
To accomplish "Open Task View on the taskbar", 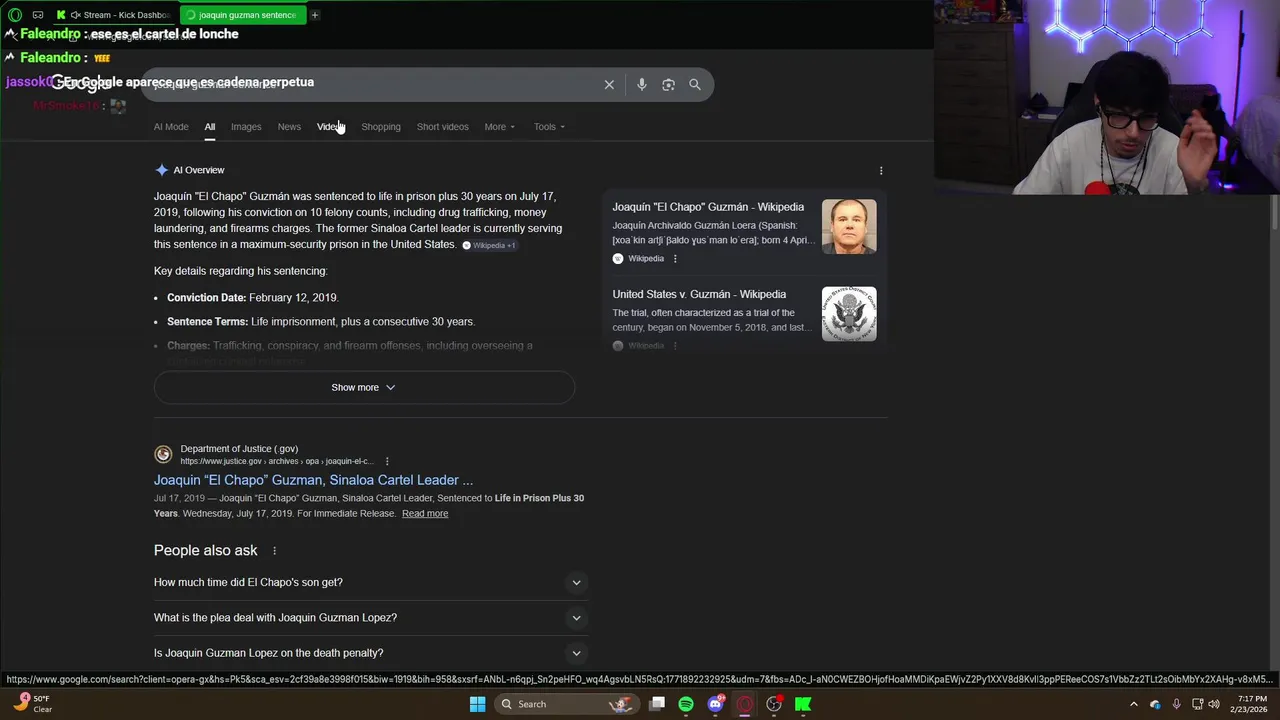I will (x=657, y=704).
